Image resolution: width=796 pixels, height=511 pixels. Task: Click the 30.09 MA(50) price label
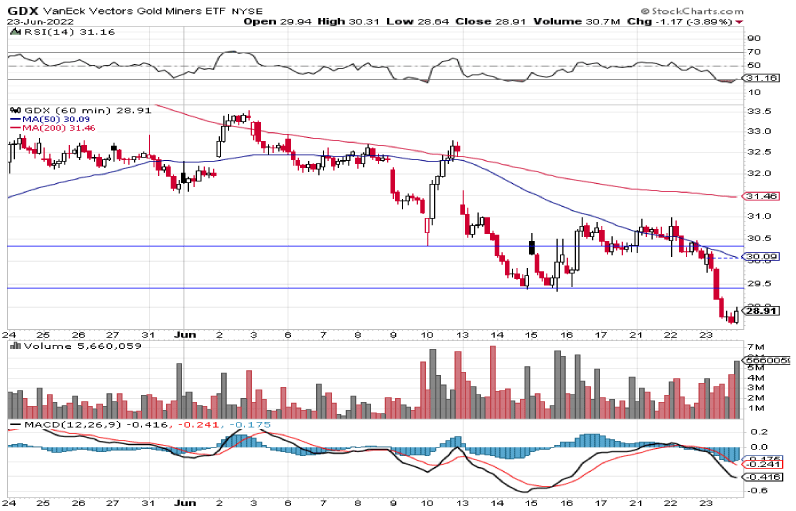pyautogui.click(x=762, y=256)
